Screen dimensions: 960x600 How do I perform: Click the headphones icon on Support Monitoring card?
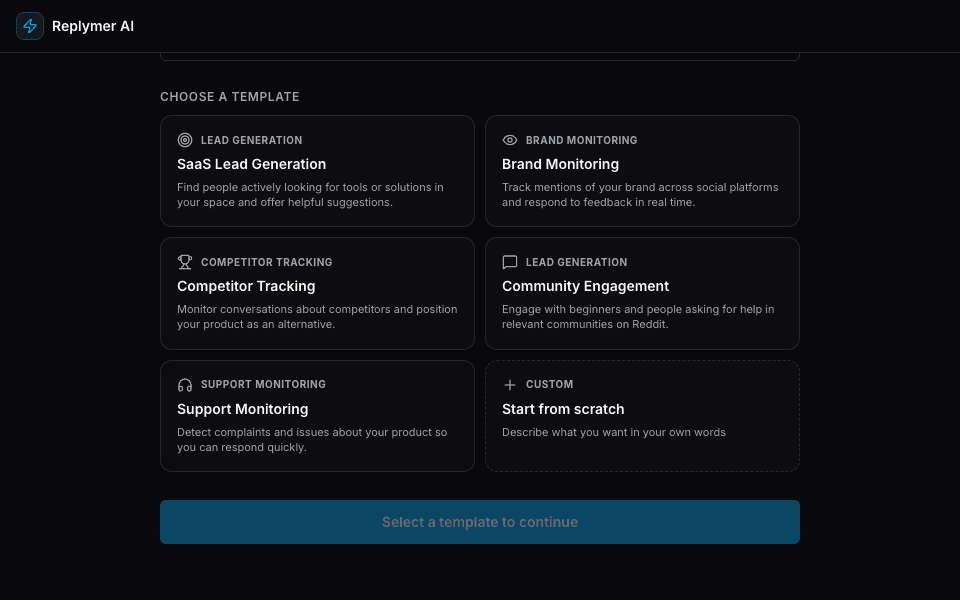[185, 384]
